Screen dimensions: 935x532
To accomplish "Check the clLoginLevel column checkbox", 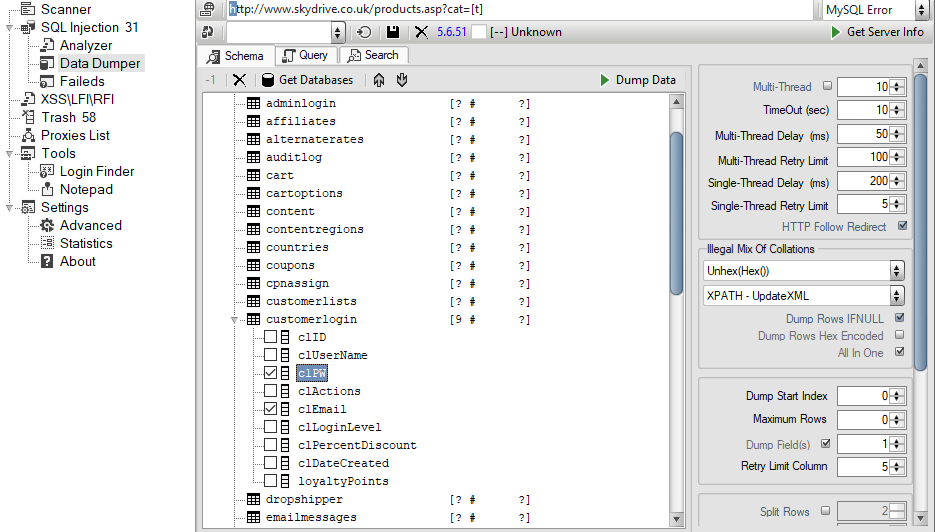I will [x=271, y=427].
